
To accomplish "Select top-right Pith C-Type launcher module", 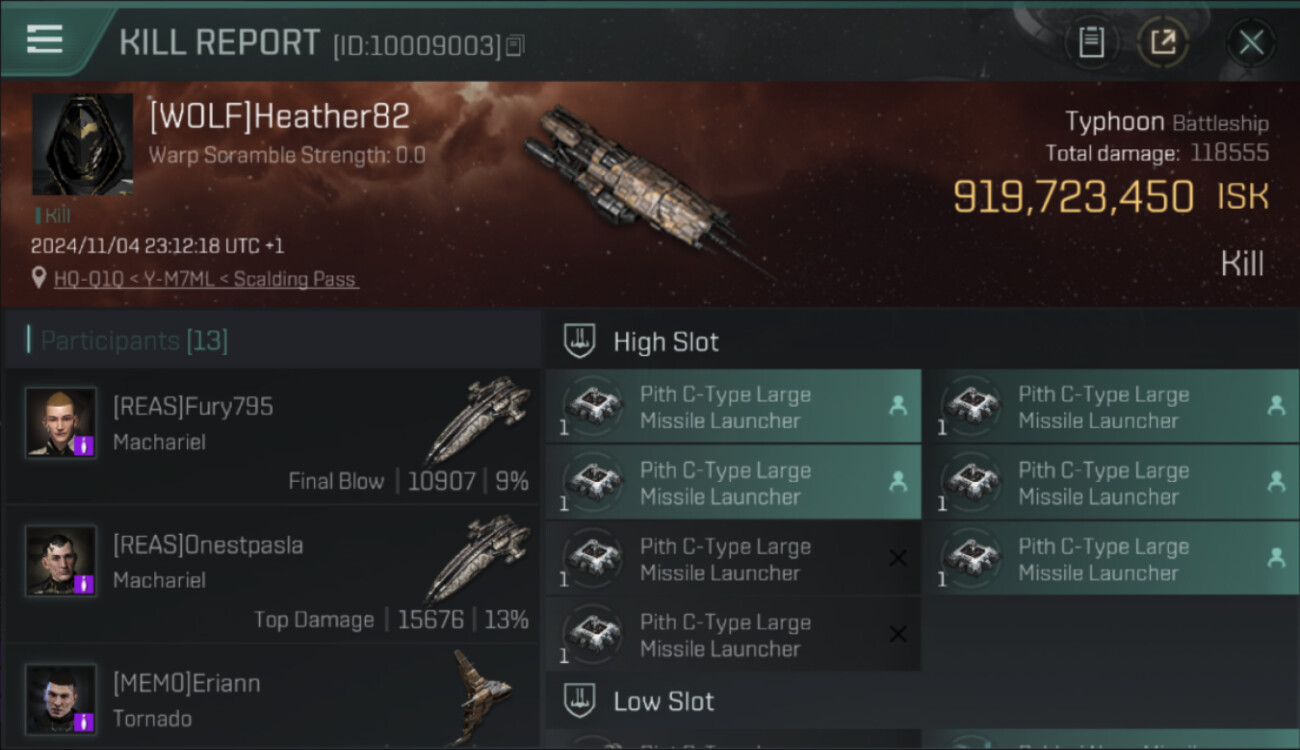I will (1111, 407).
